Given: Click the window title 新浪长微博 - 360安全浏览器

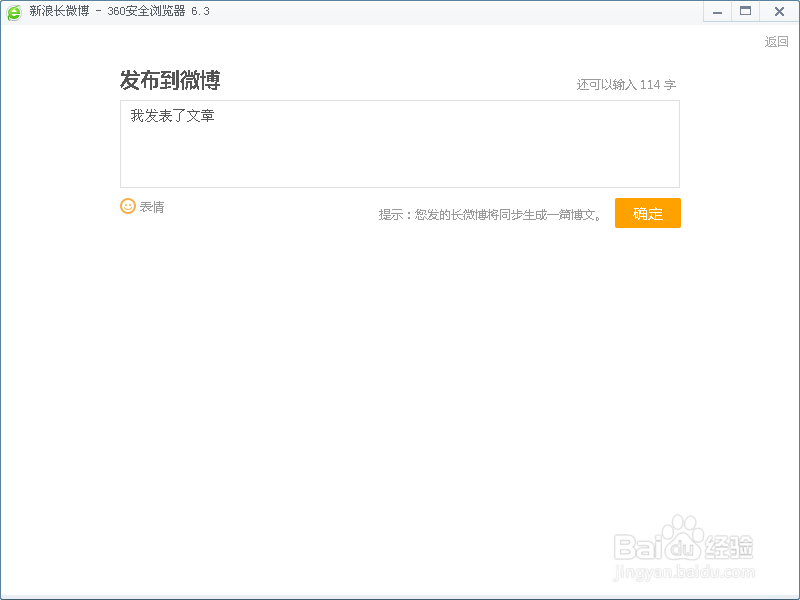Looking at the screenshot, I should (119, 11).
